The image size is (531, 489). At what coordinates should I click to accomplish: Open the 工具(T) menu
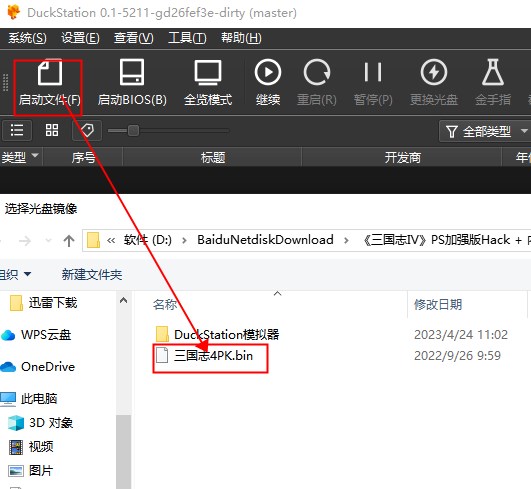coord(187,38)
